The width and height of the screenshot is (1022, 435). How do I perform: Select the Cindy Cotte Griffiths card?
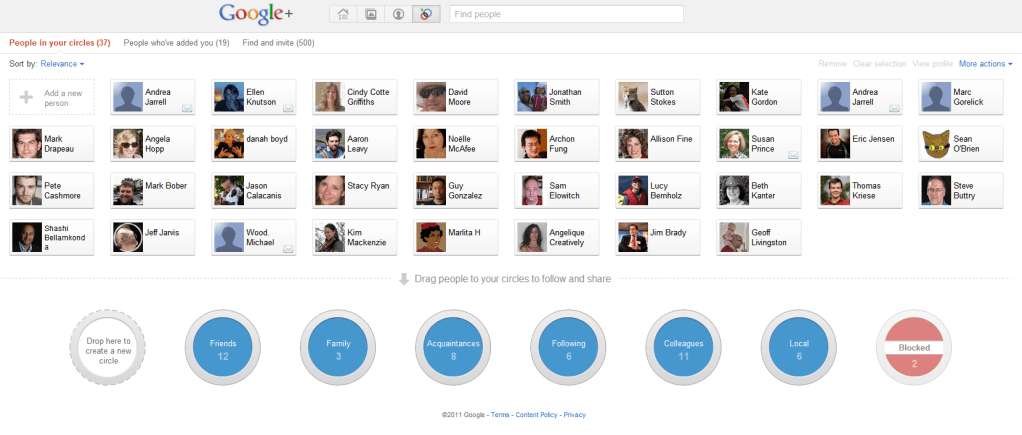355,97
